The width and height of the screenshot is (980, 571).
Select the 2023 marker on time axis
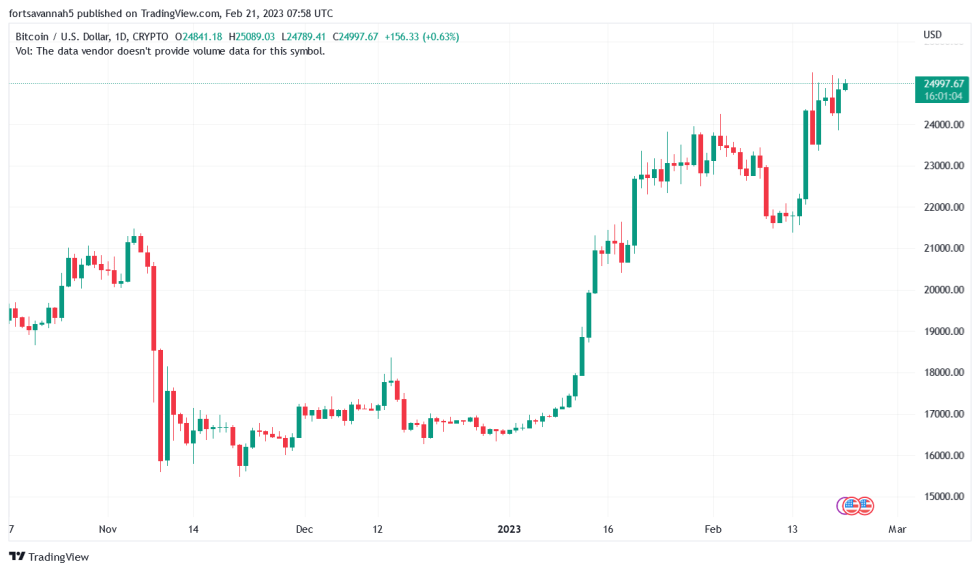tap(509, 529)
